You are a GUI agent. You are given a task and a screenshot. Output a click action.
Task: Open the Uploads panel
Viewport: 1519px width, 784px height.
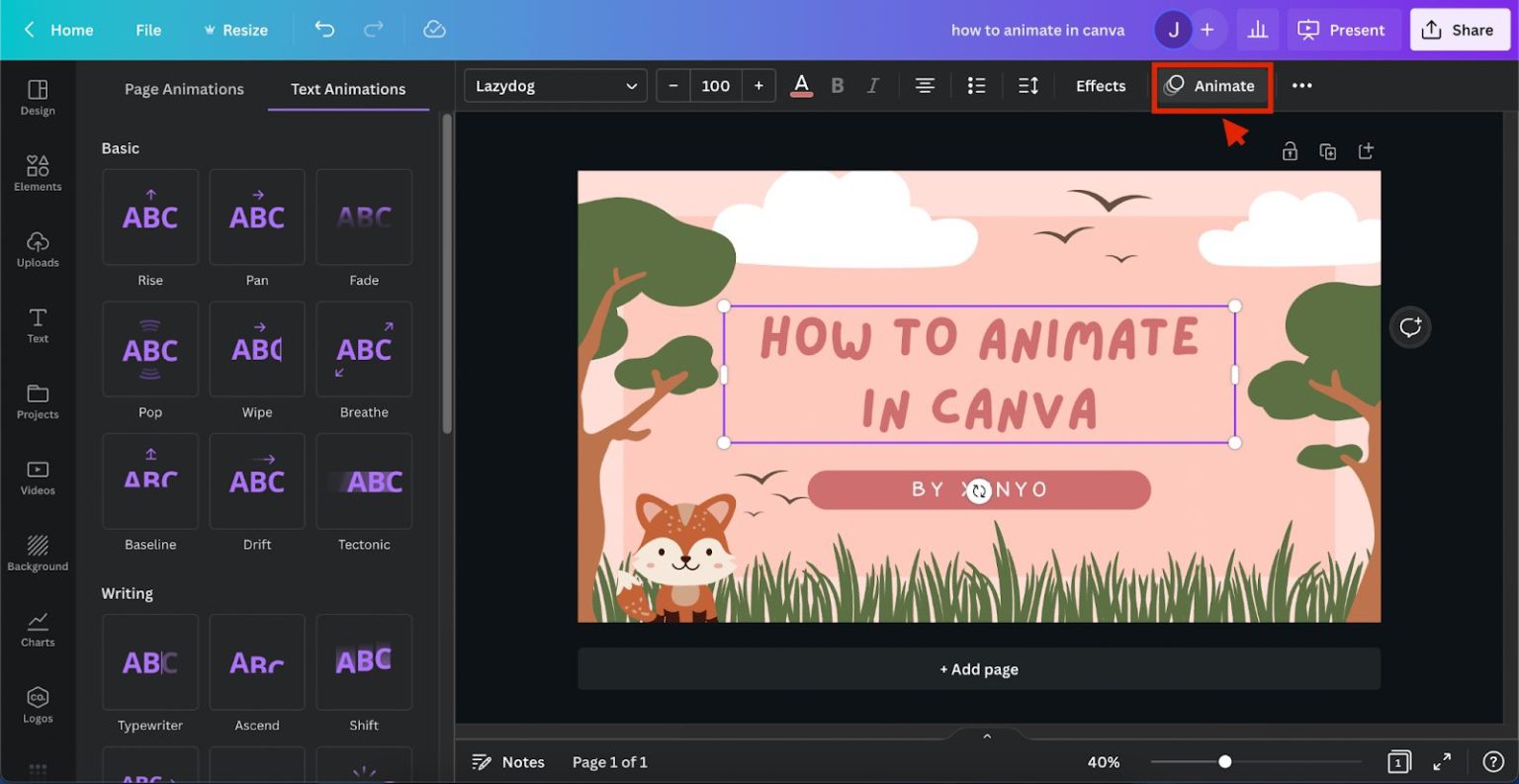click(38, 250)
